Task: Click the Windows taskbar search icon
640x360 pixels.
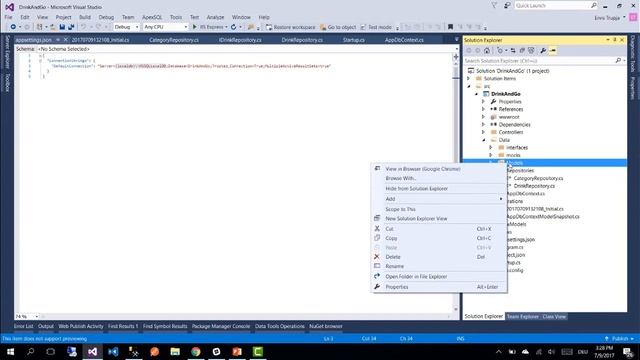Action: [x=31, y=351]
